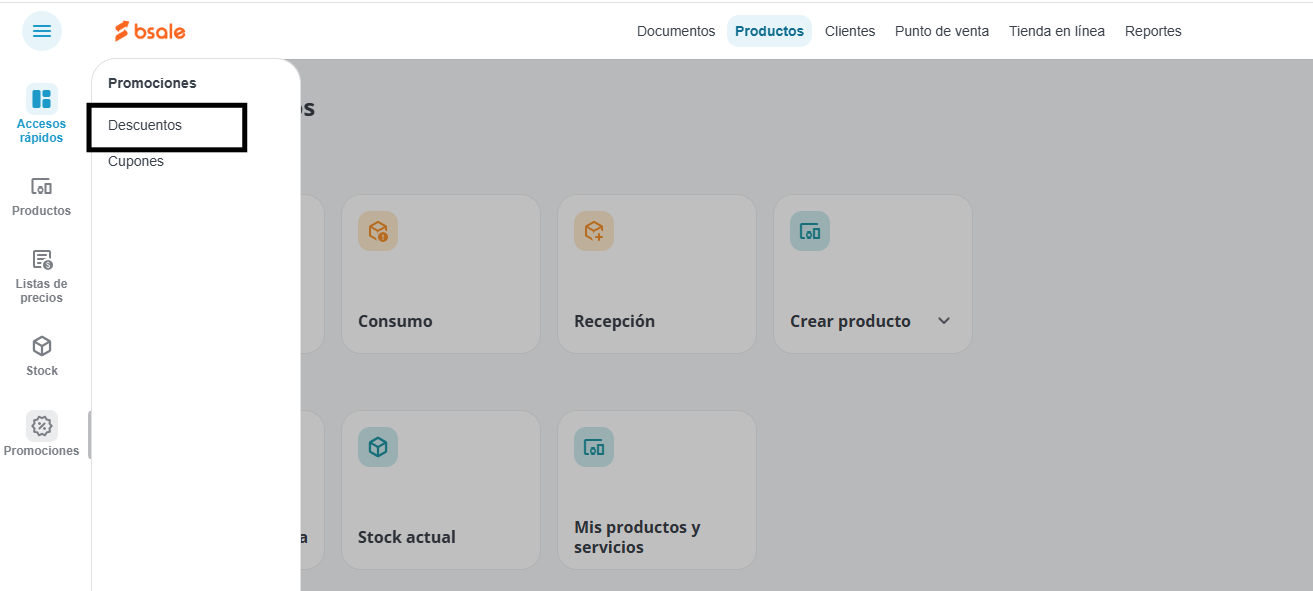This screenshot has width=1313, height=591.
Task: Open the Productos top menu
Action: click(x=769, y=31)
